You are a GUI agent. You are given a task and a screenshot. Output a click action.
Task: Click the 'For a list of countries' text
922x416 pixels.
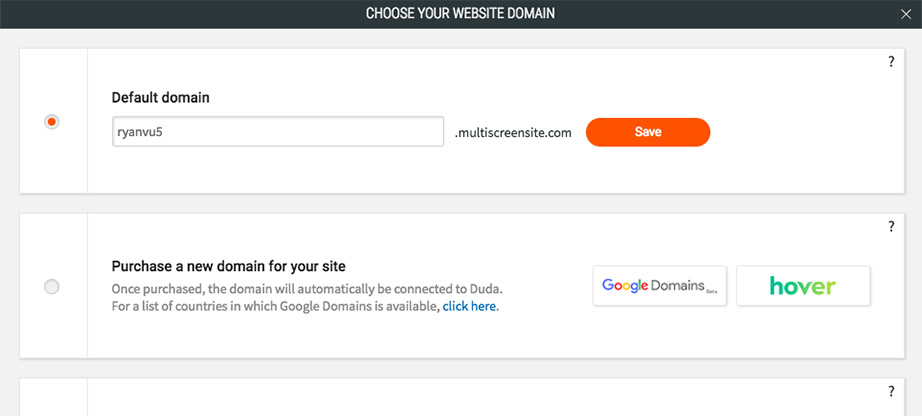(x=276, y=307)
